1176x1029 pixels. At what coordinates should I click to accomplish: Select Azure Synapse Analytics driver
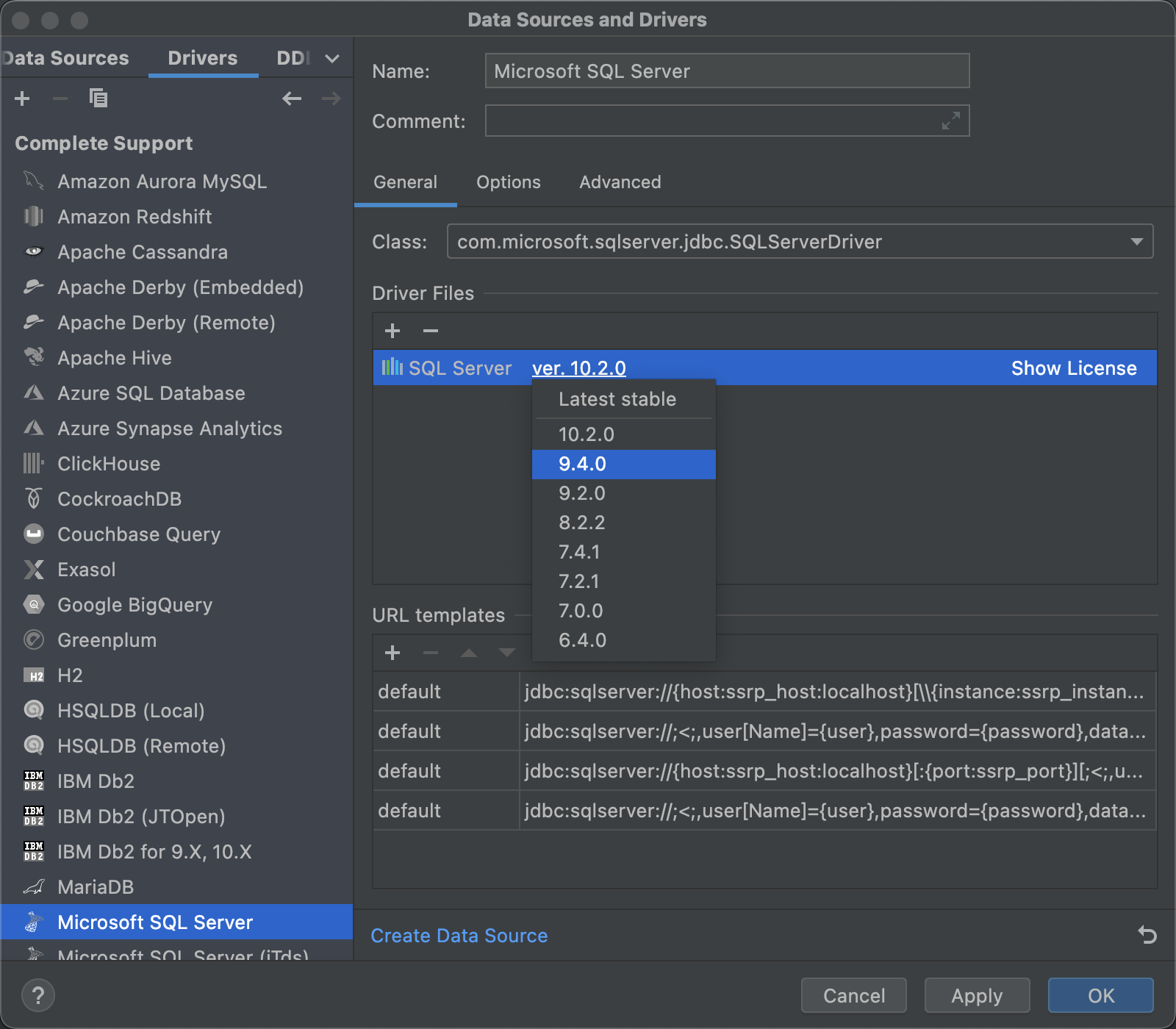click(176, 428)
